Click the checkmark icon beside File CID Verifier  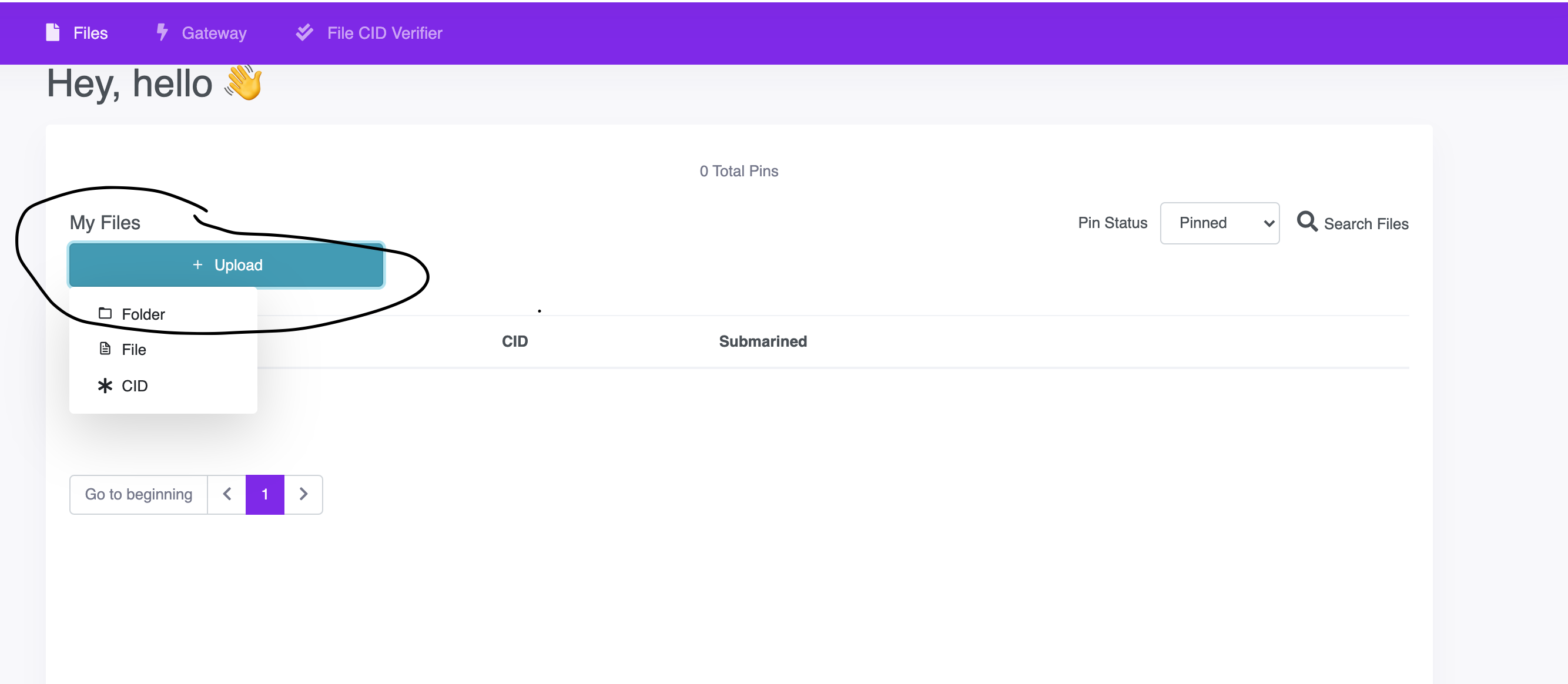pos(304,32)
